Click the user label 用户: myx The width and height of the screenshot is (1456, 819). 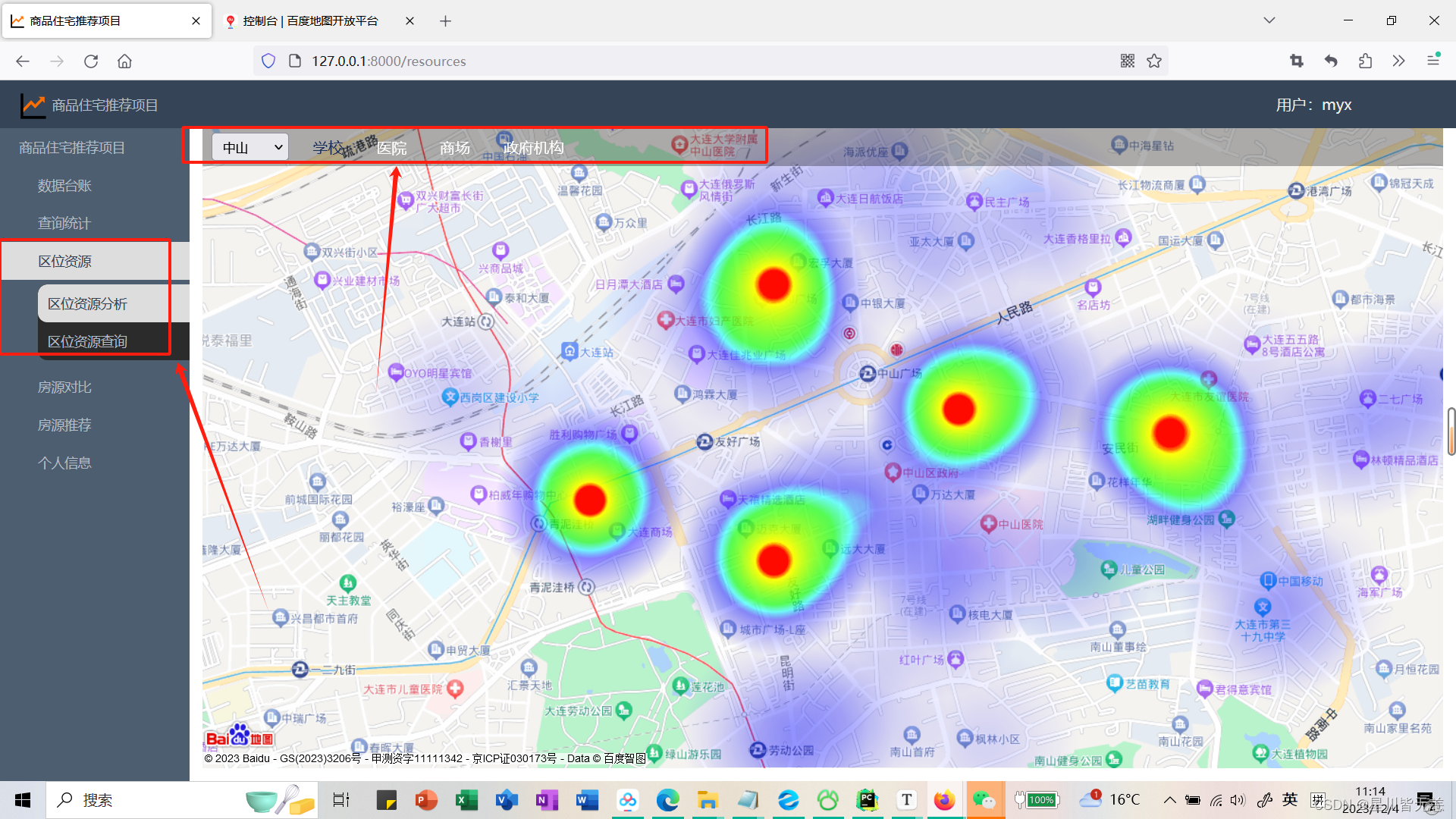(x=1313, y=105)
